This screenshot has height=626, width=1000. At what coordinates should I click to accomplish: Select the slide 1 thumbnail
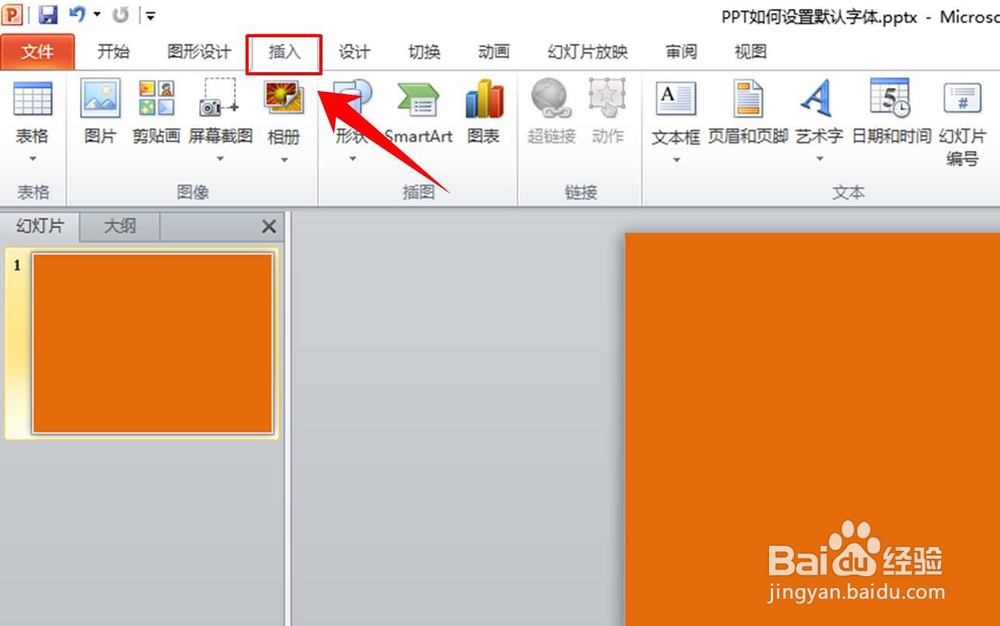pyautogui.click(x=150, y=343)
